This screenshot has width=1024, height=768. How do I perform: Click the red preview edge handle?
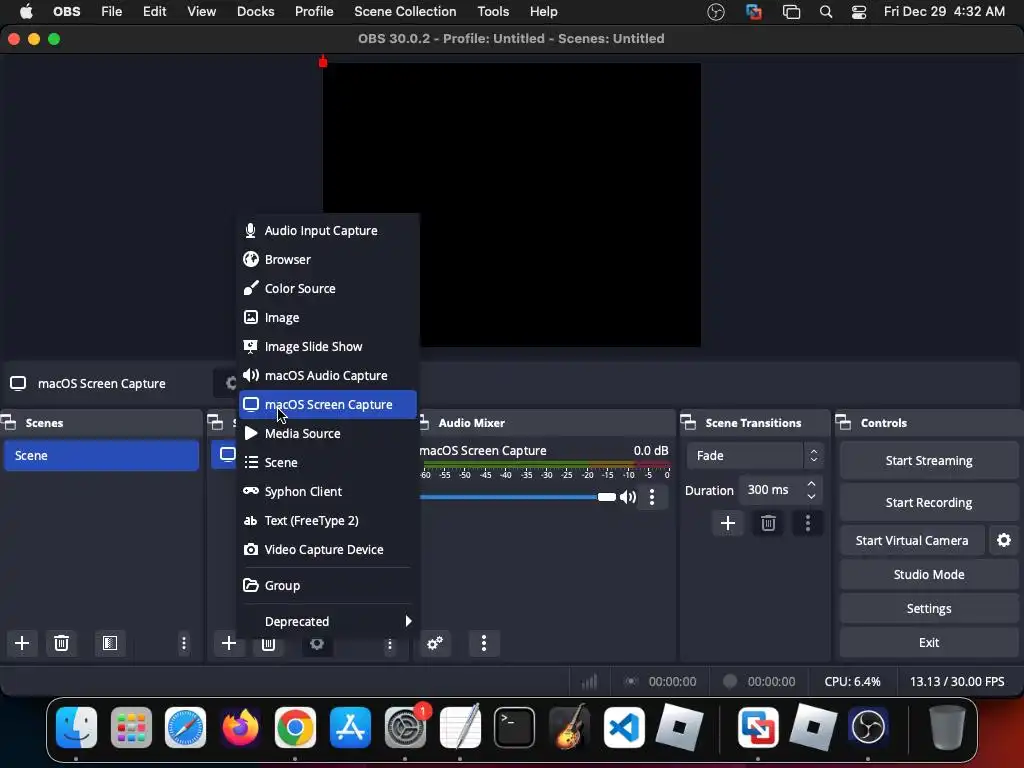[323, 62]
